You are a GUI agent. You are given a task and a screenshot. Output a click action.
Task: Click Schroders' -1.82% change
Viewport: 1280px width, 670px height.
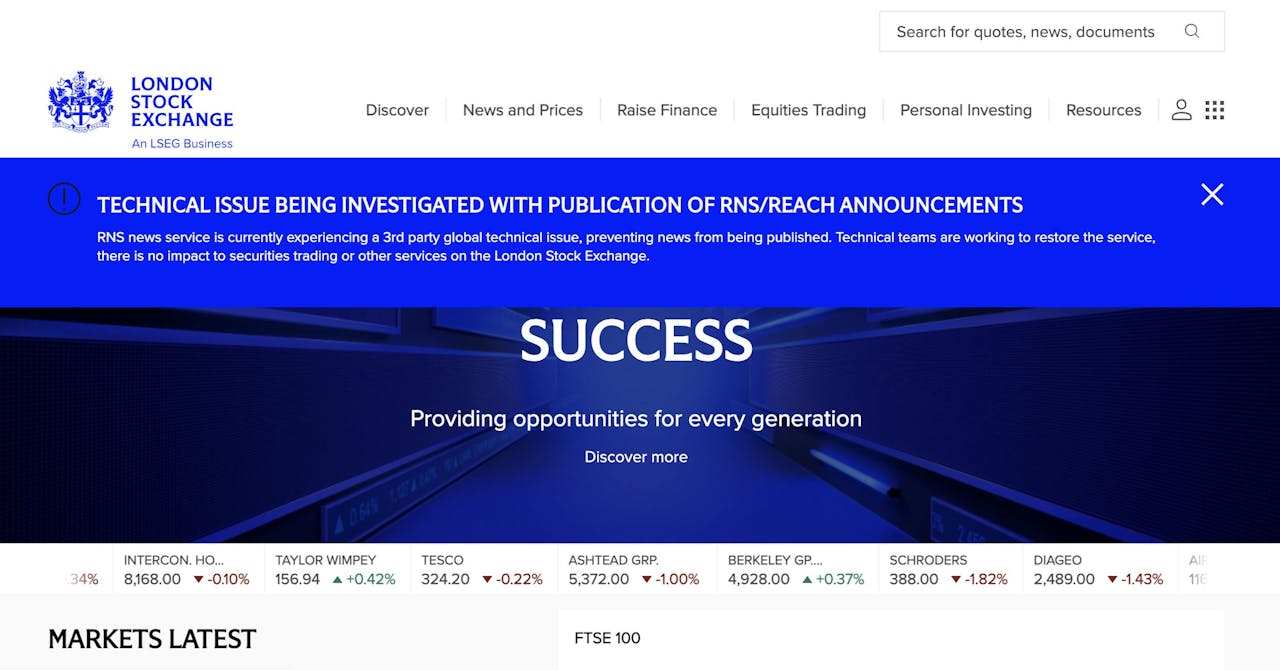[x=979, y=579]
